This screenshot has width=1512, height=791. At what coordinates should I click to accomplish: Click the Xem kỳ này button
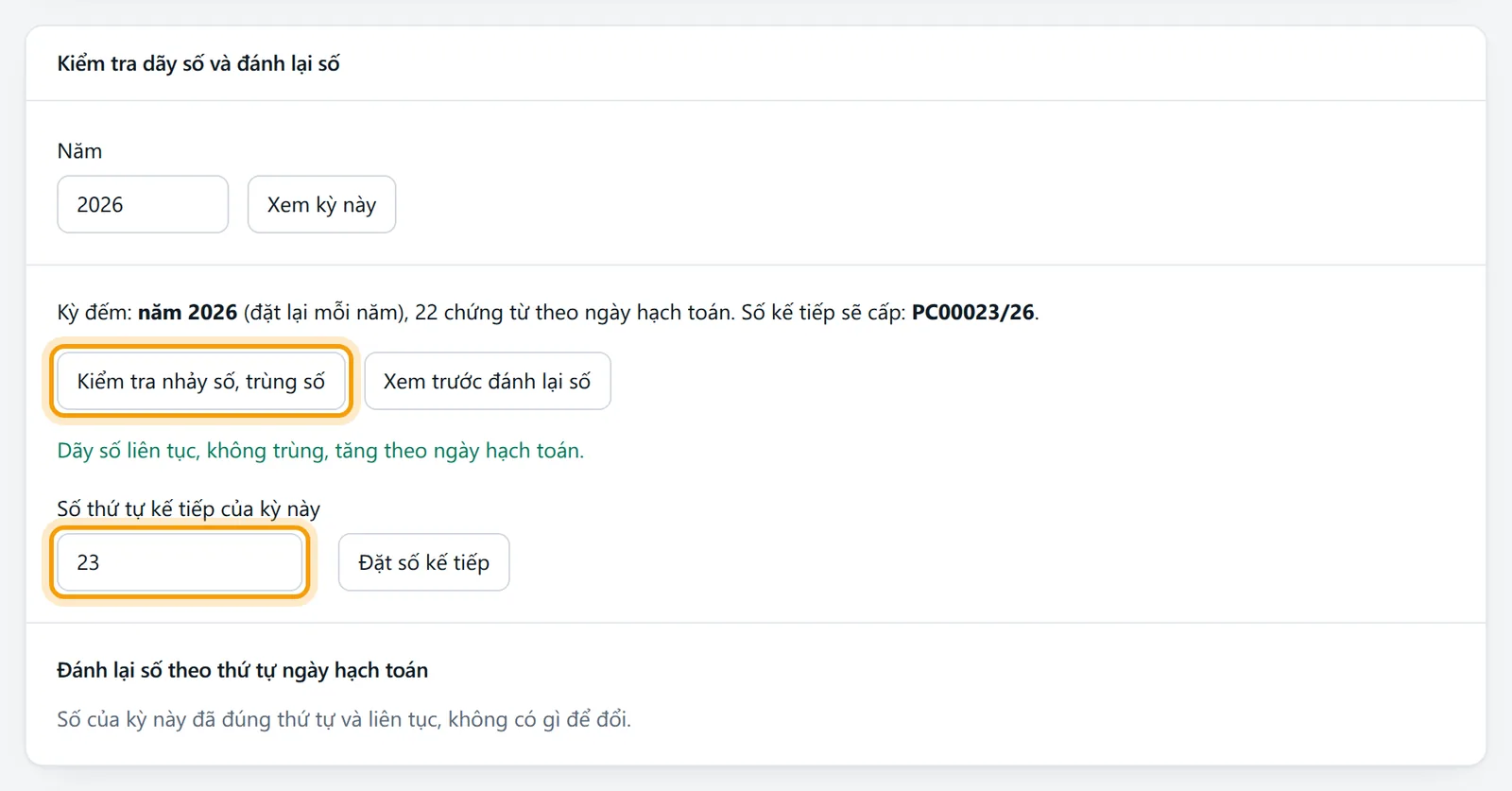pos(321,204)
